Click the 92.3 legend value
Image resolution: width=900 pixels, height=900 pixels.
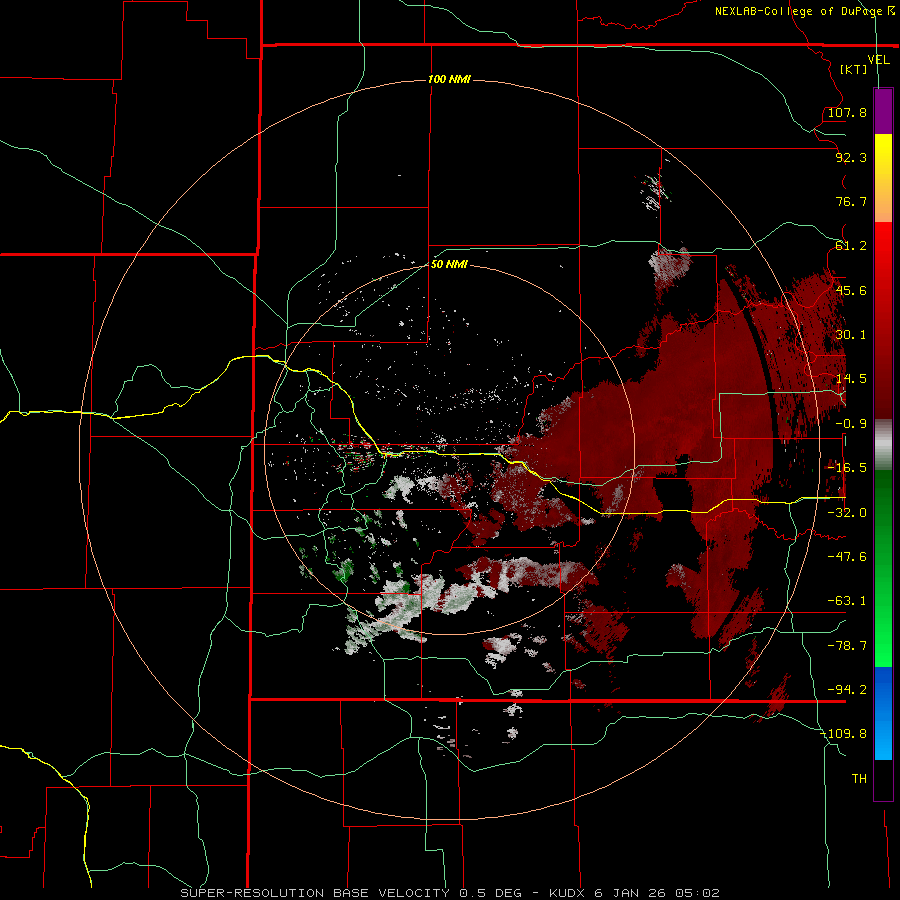(851, 157)
